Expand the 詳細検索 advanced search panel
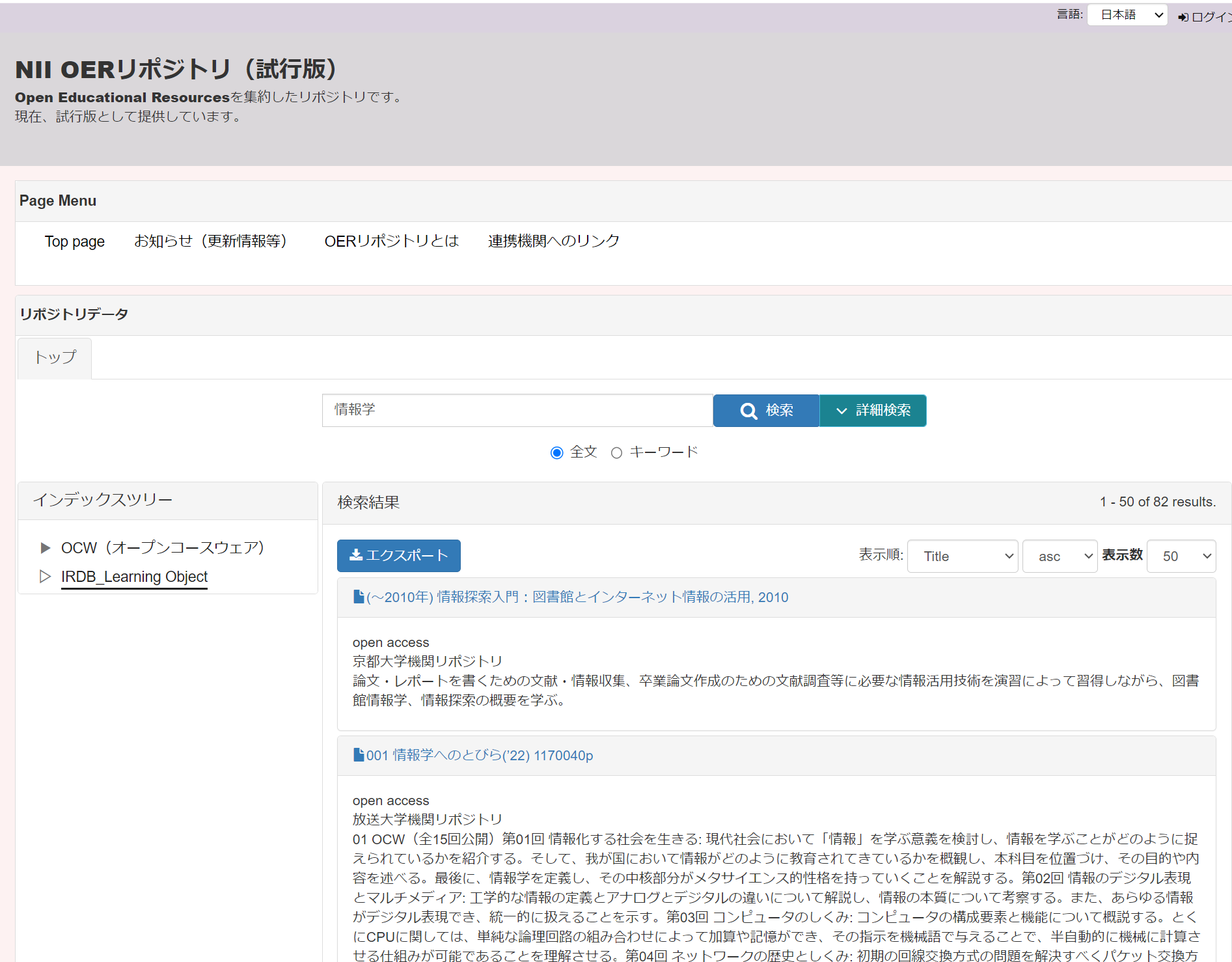 873,411
